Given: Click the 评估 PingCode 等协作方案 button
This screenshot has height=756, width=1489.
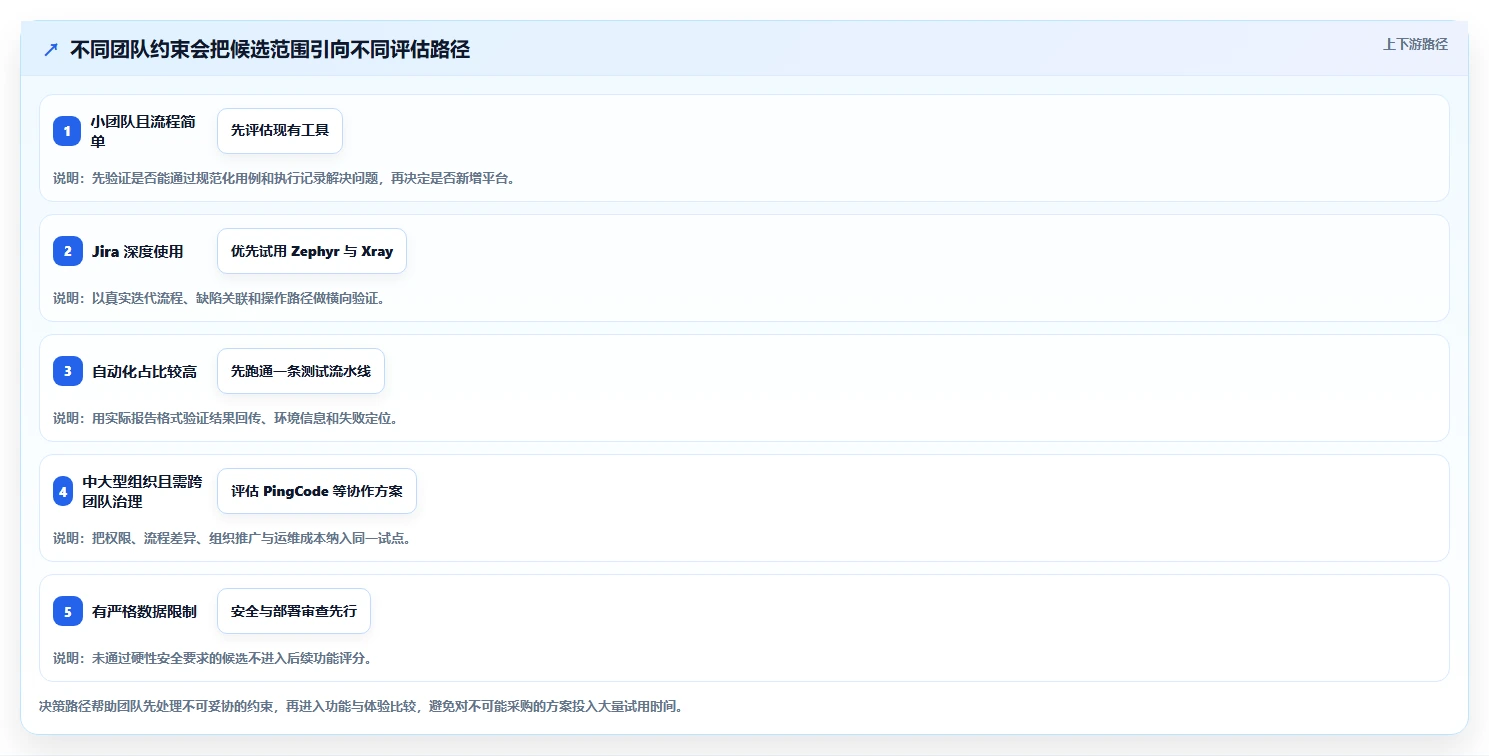Looking at the screenshot, I should click(317, 491).
